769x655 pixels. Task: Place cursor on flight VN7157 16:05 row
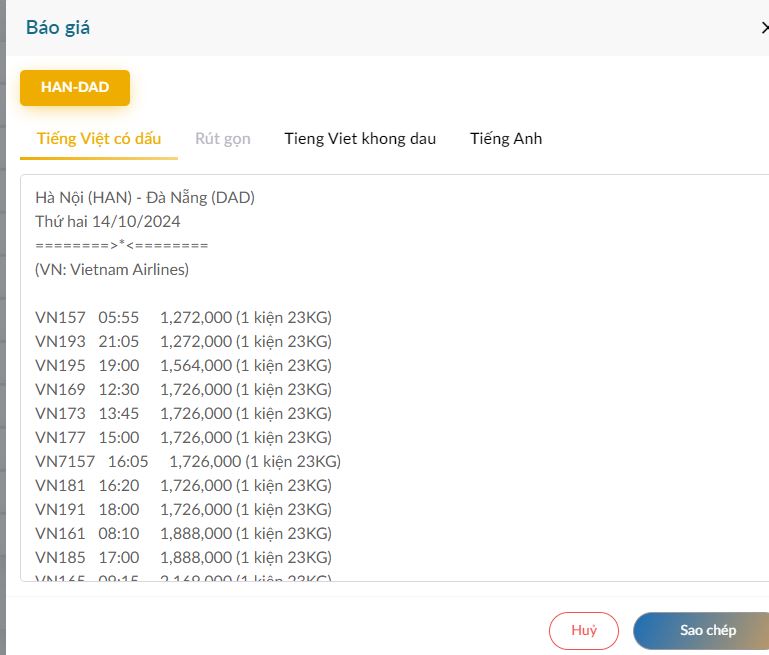coord(188,461)
